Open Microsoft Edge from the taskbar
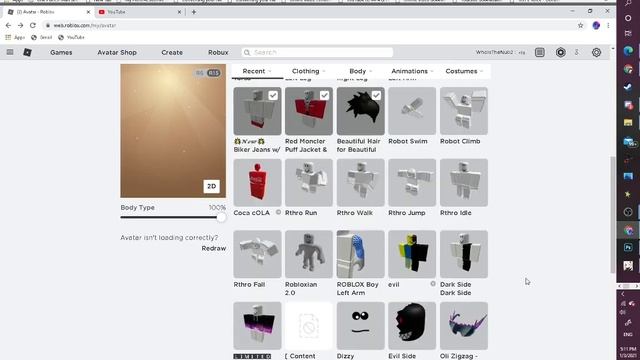The width and height of the screenshot is (640, 360). 628,51
